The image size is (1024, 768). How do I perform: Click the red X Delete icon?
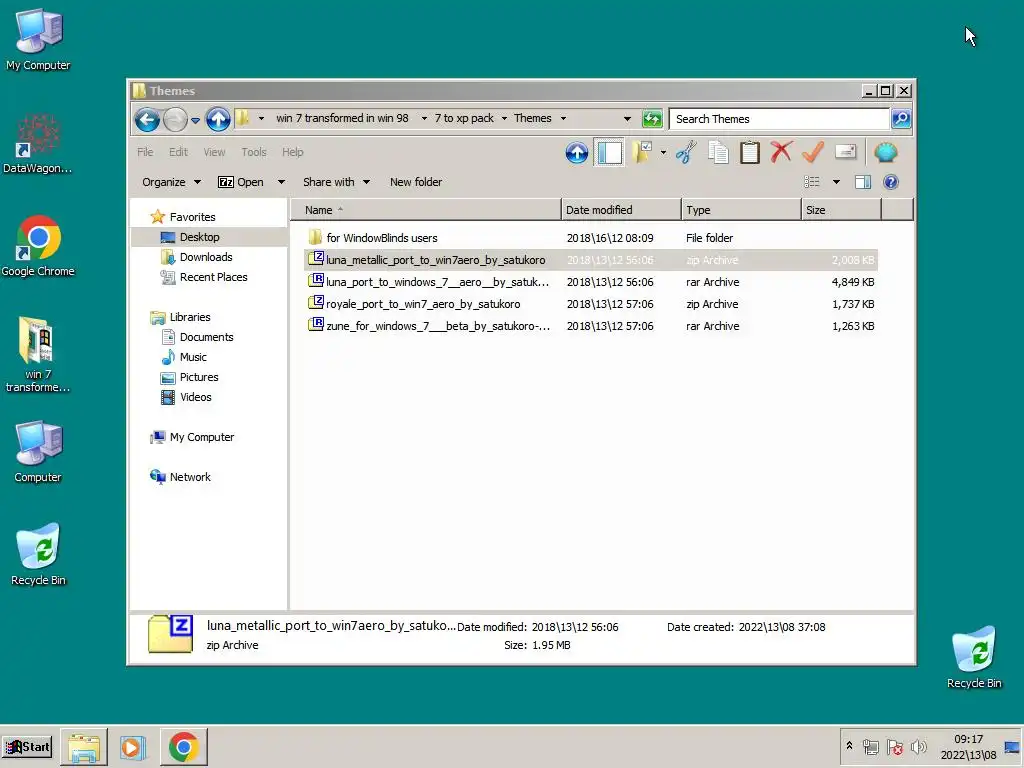781,152
